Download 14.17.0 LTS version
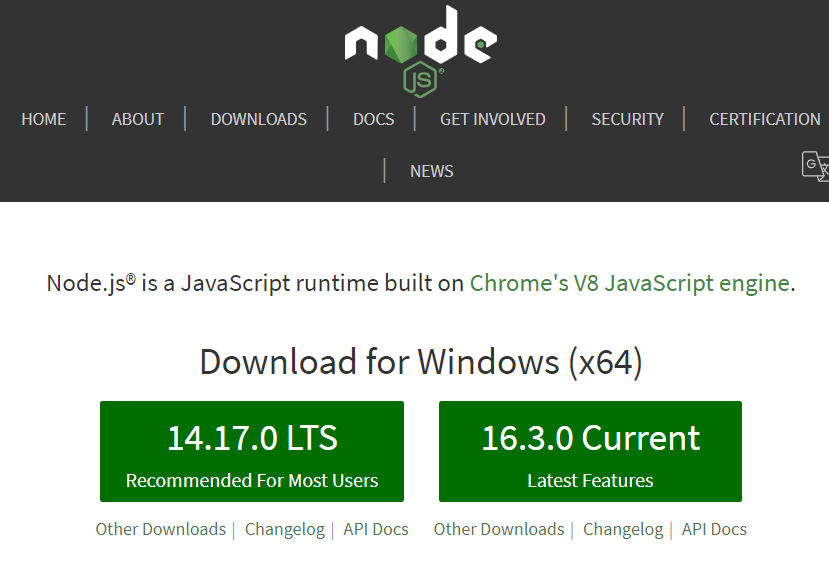Image resolution: width=829 pixels, height=567 pixels. click(252, 451)
